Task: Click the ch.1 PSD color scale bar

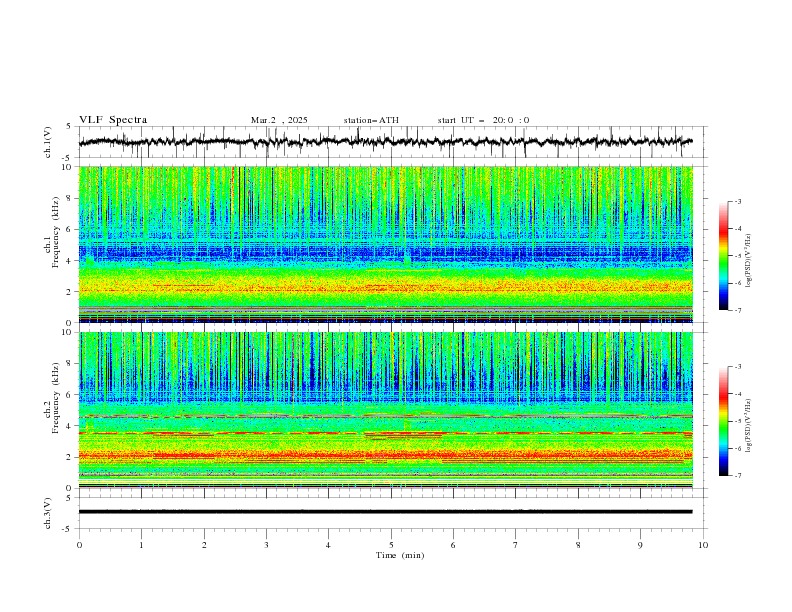Action: (723, 256)
